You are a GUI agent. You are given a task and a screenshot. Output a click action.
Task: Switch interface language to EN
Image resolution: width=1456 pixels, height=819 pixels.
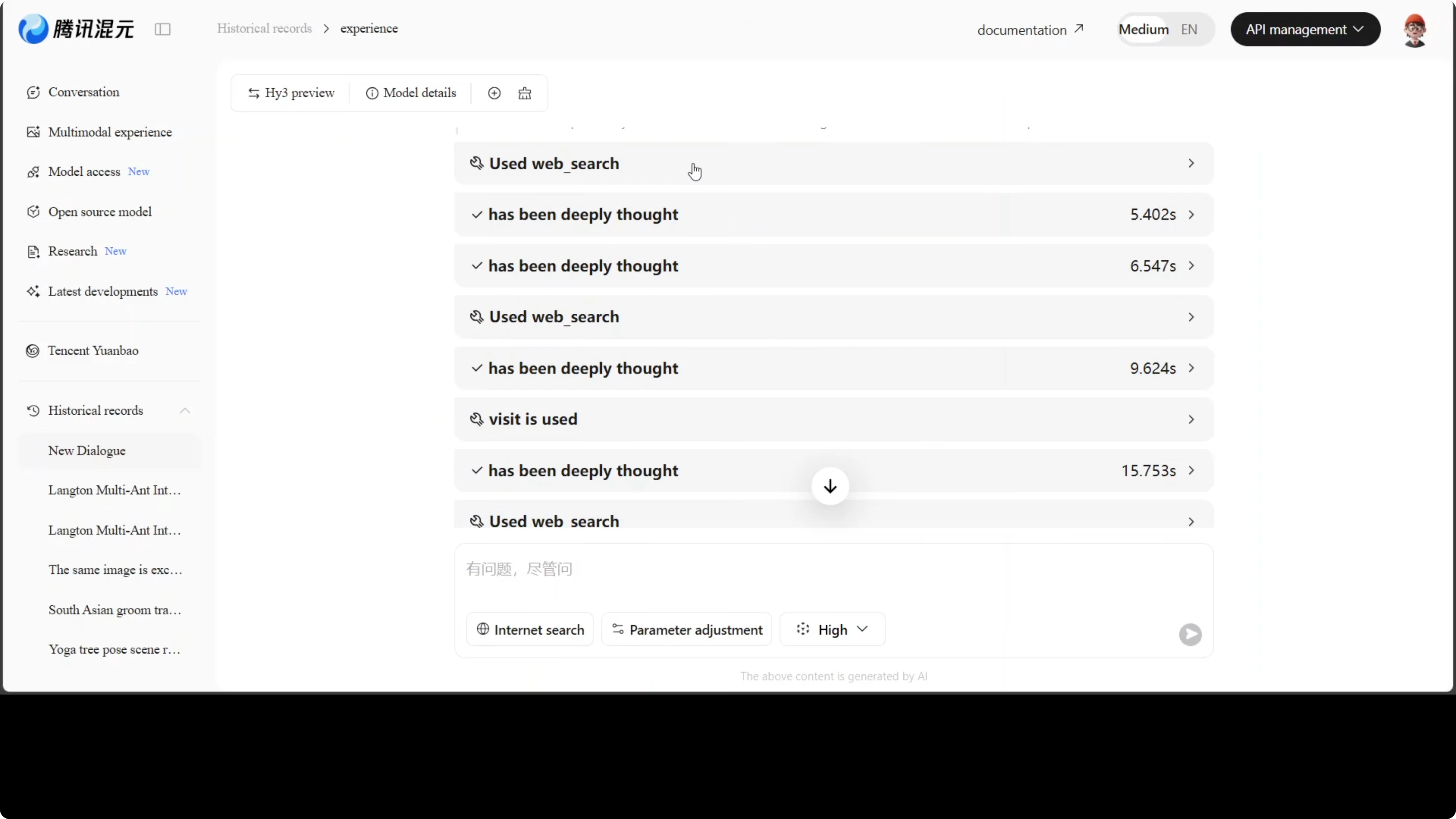(1189, 29)
